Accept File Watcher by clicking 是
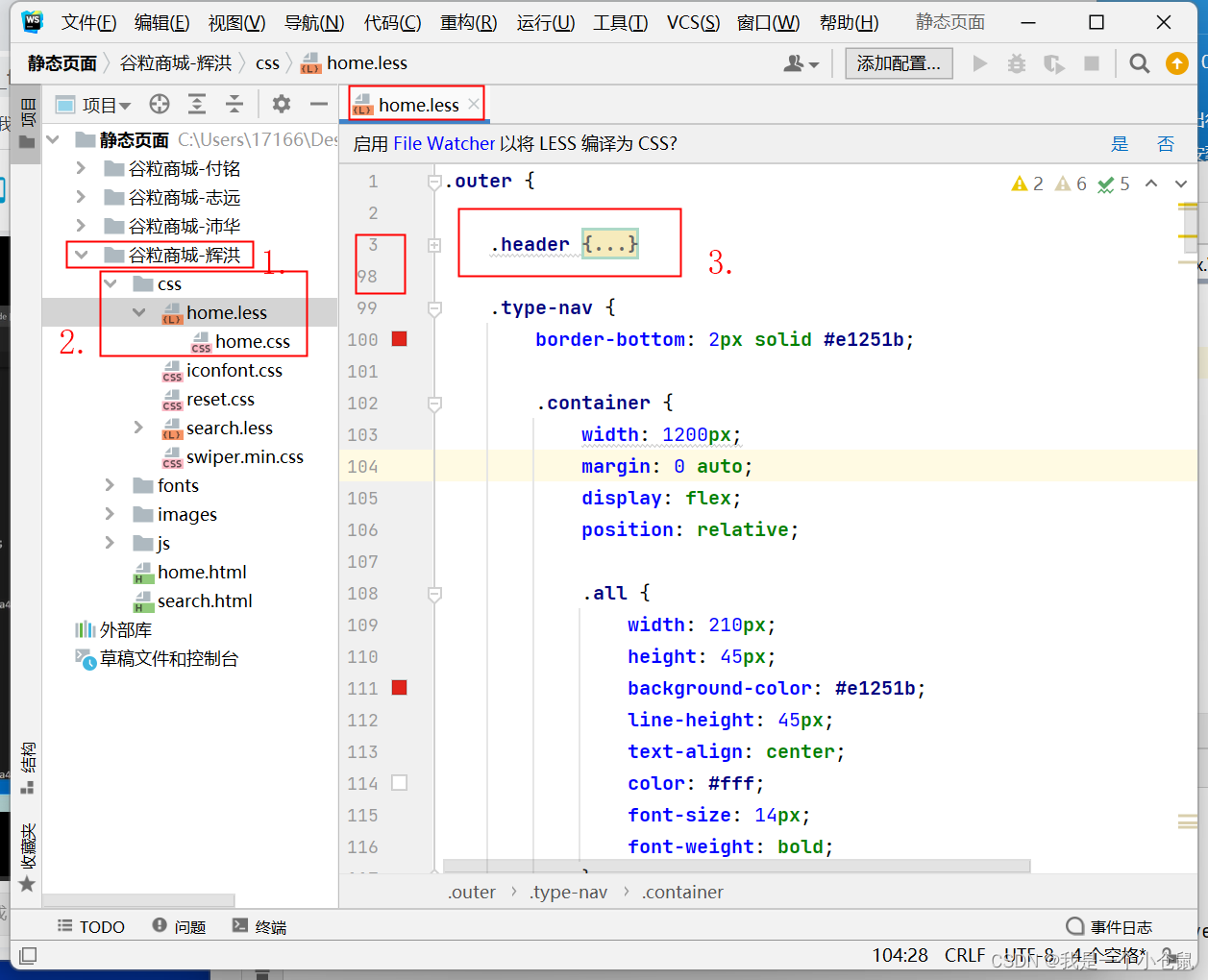The width and height of the screenshot is (1208, 980). click(1120, 144)
